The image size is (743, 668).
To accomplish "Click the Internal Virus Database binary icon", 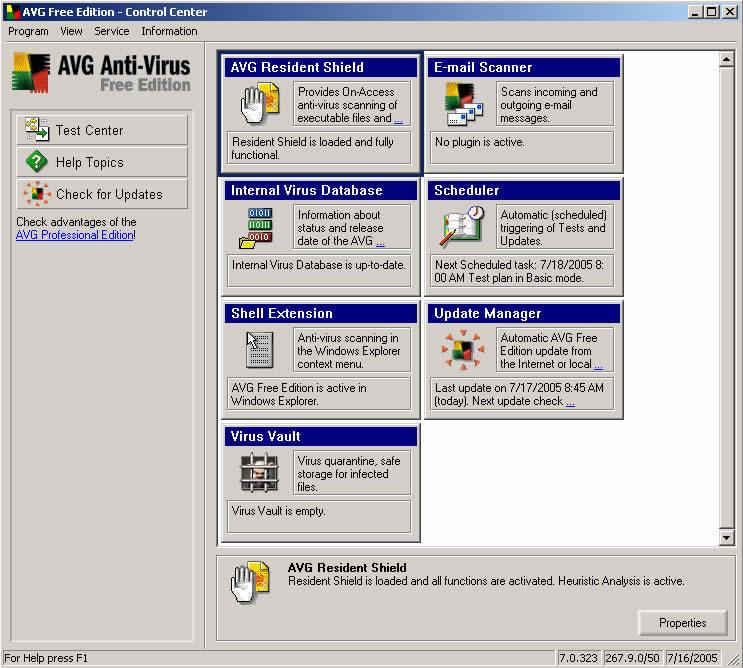I will (256, 228).
